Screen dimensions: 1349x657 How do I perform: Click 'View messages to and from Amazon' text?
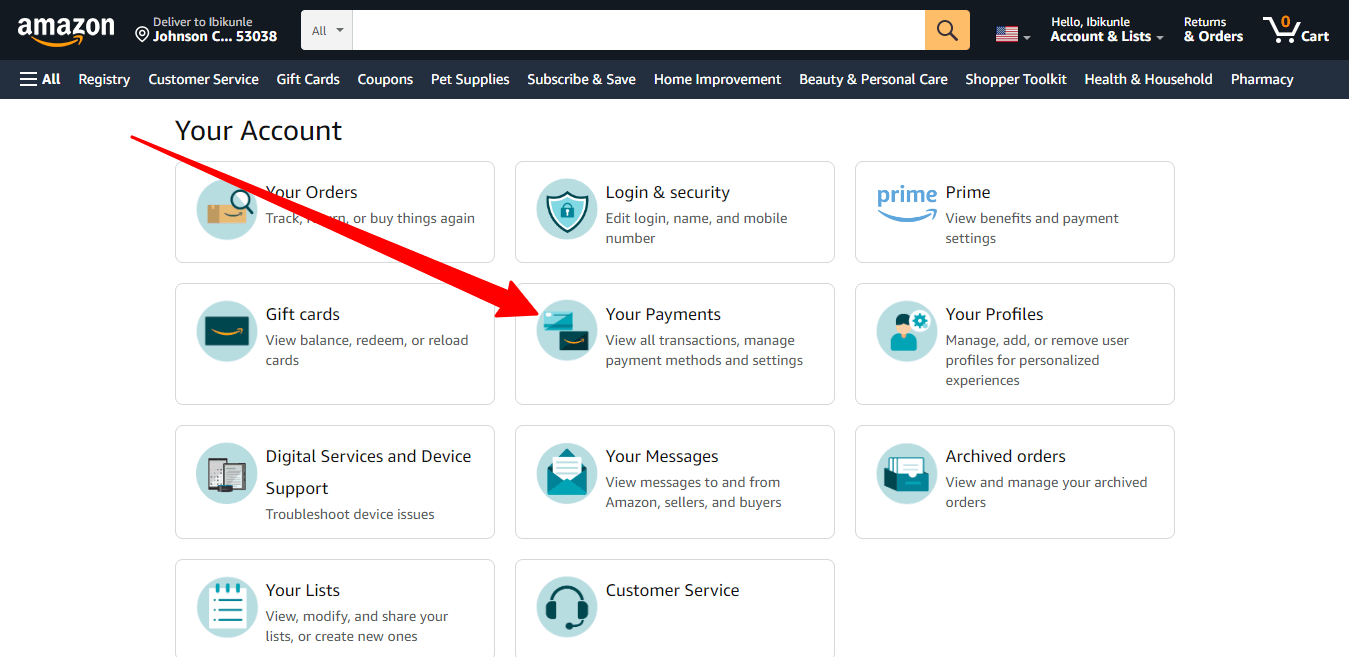[693, 492]
